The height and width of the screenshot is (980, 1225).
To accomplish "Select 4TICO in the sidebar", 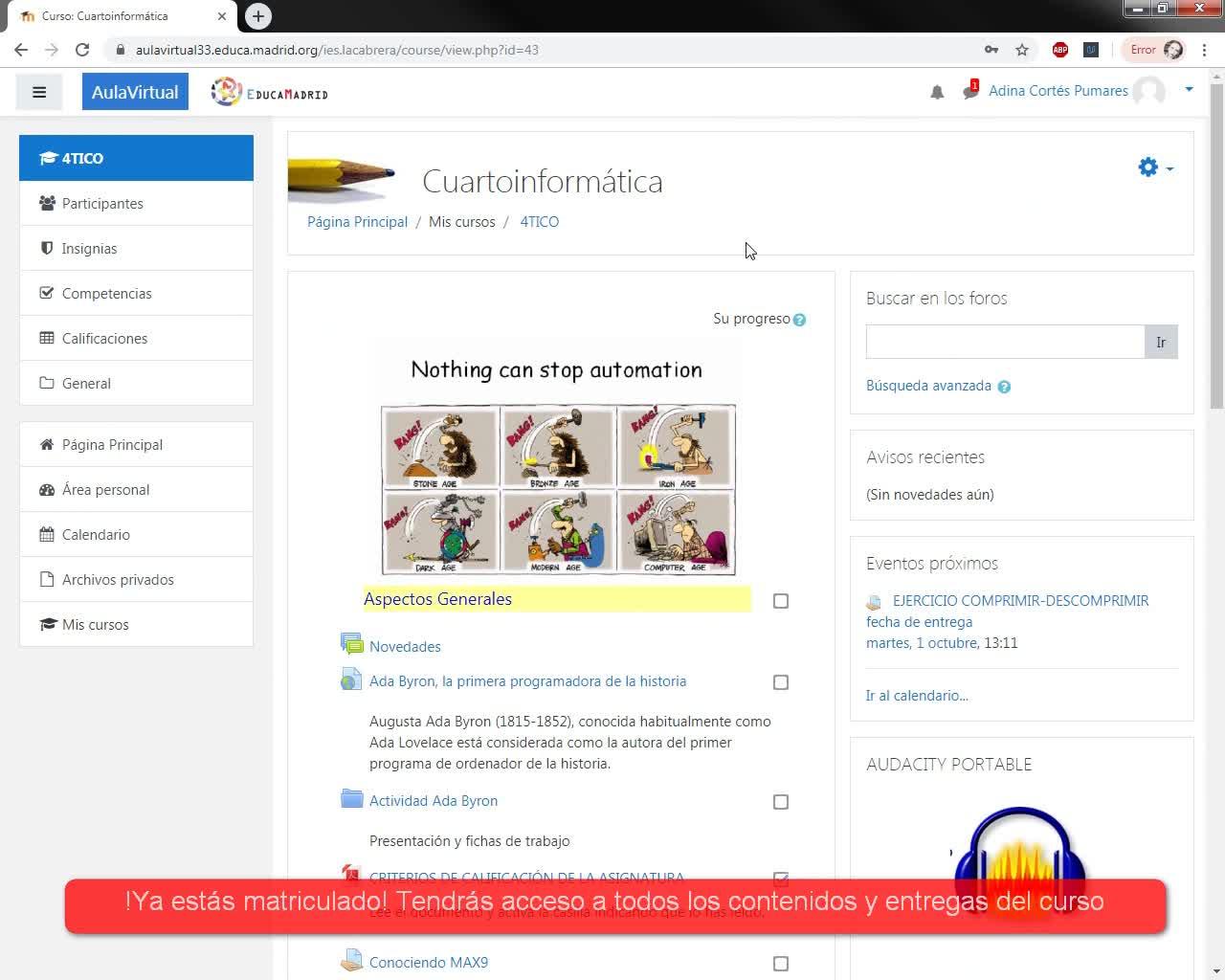I will click(x=136, y=158).
